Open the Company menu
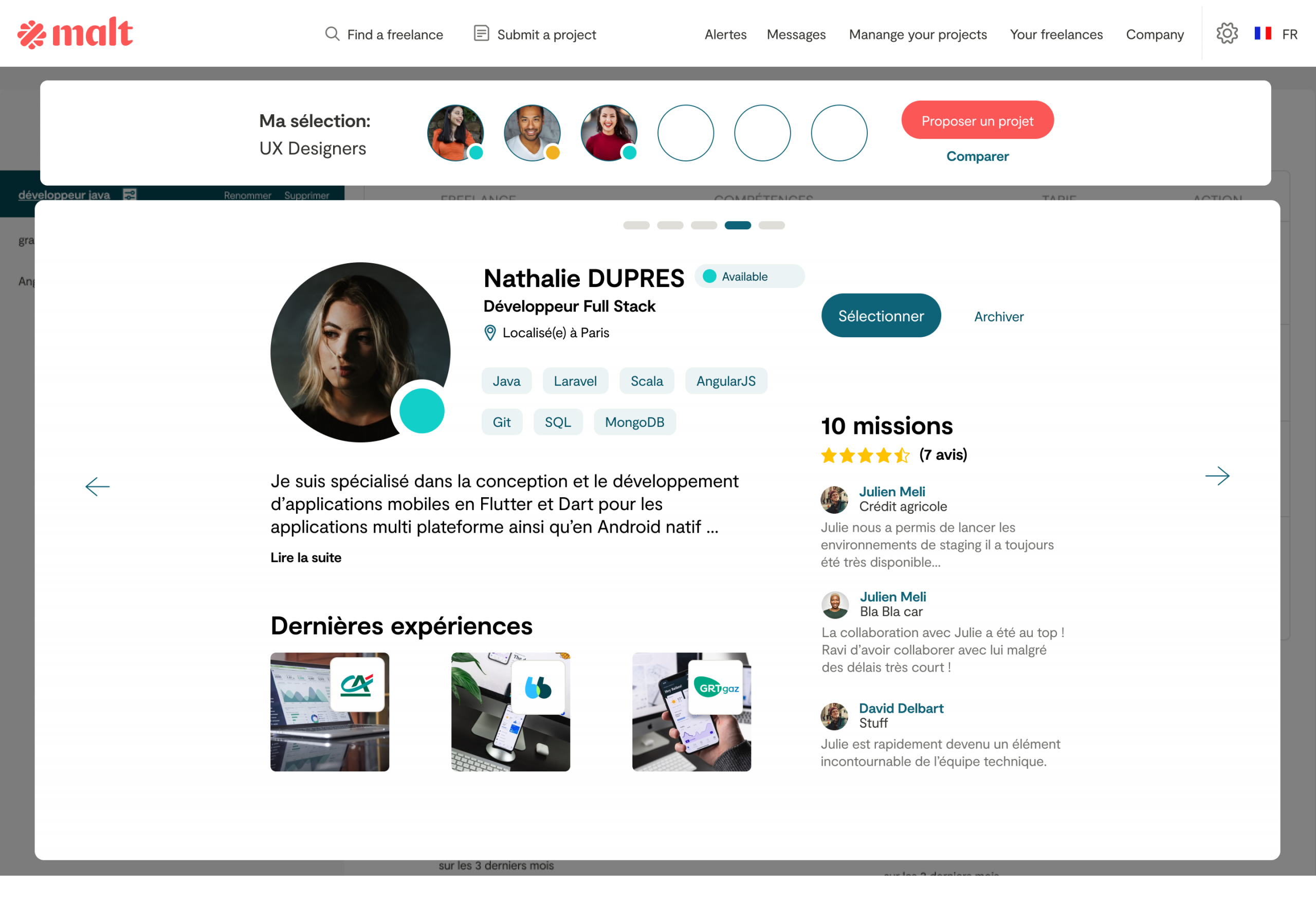This screenshot has width=1316, height=904. tap(1155, 34)
